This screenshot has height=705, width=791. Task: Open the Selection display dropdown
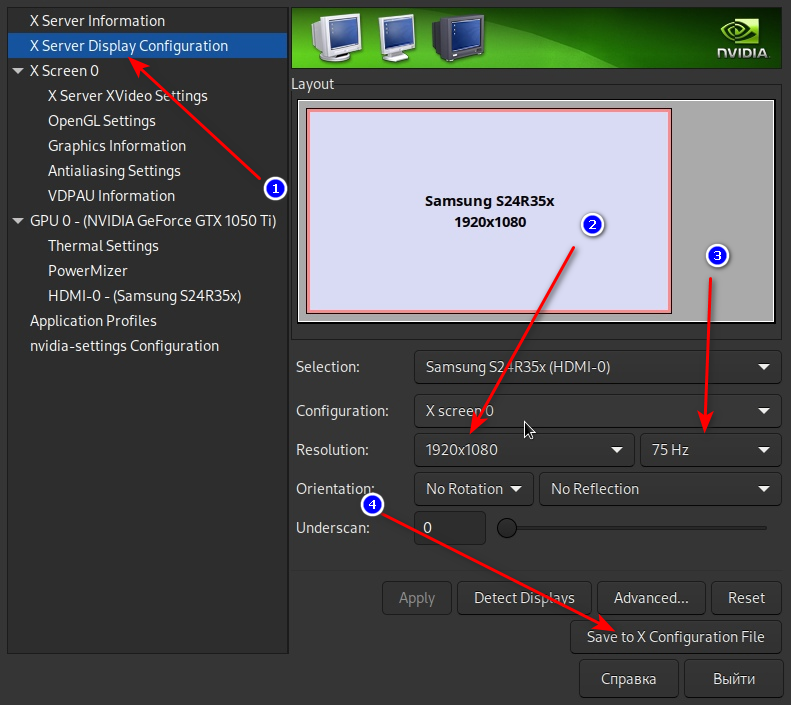(x=597, y=367)
